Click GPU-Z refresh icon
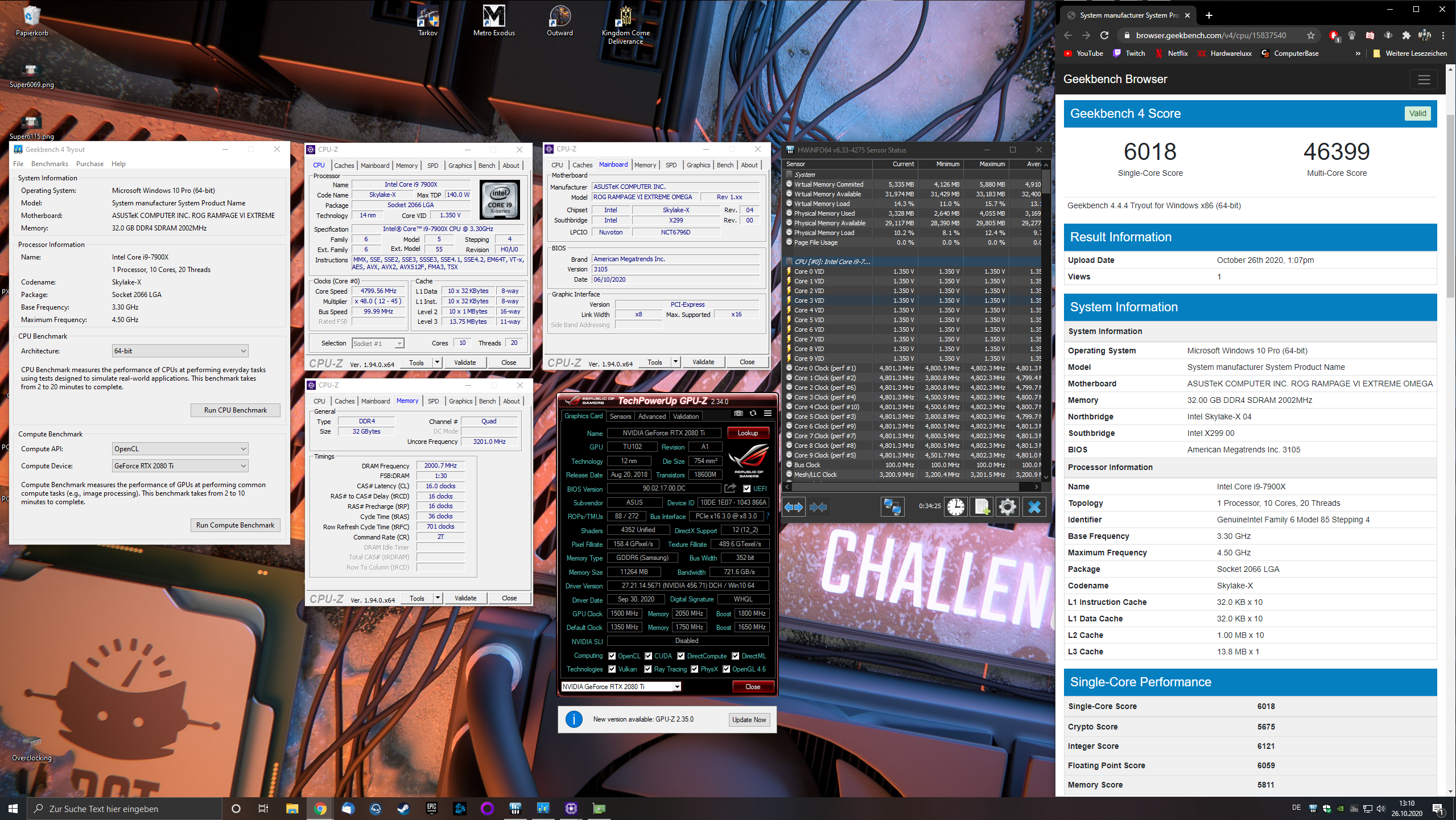Image resolution: width=1456 pixels, height=820 pixels. tap(753, 414)
